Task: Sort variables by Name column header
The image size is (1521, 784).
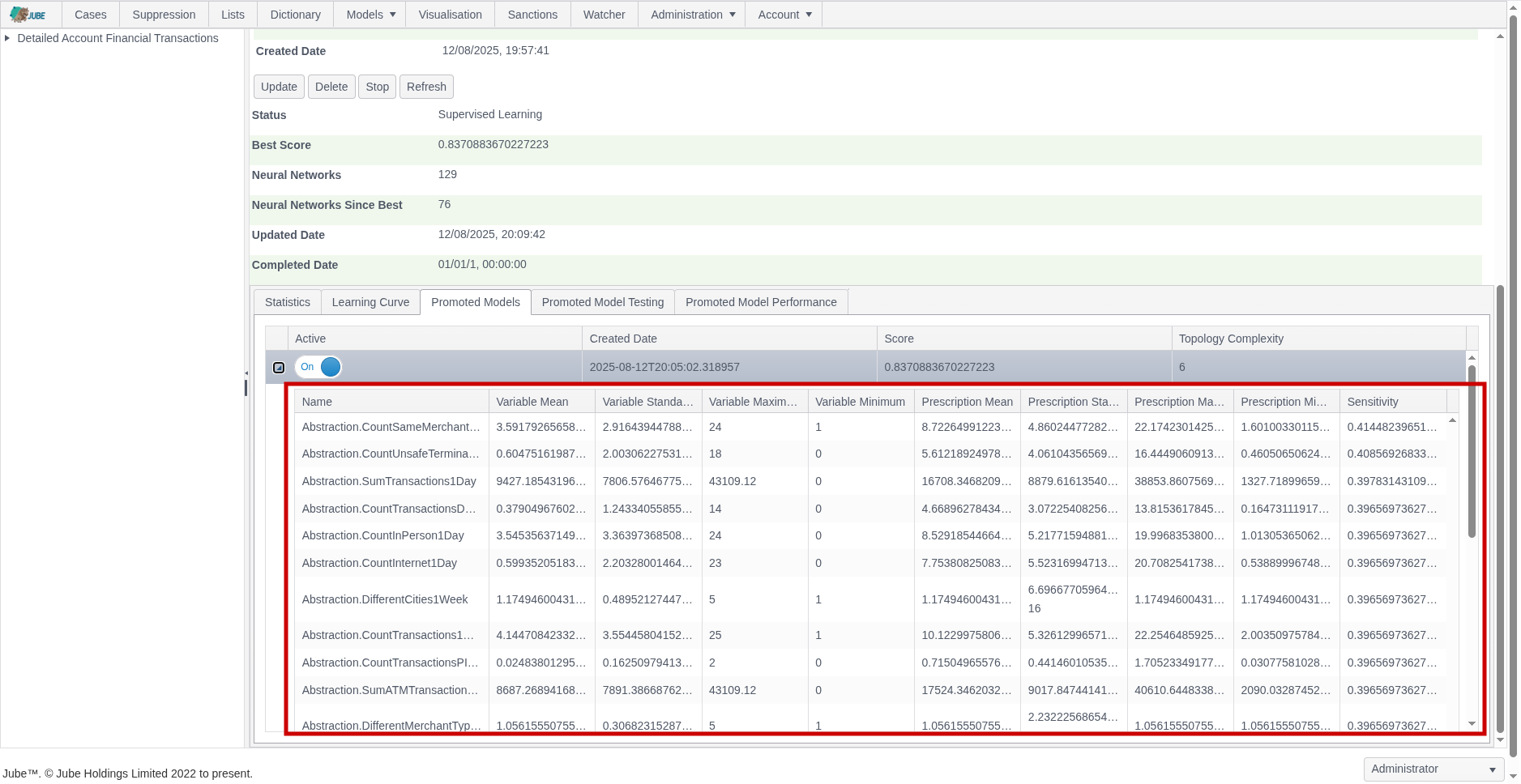Action: pos(391,402)
